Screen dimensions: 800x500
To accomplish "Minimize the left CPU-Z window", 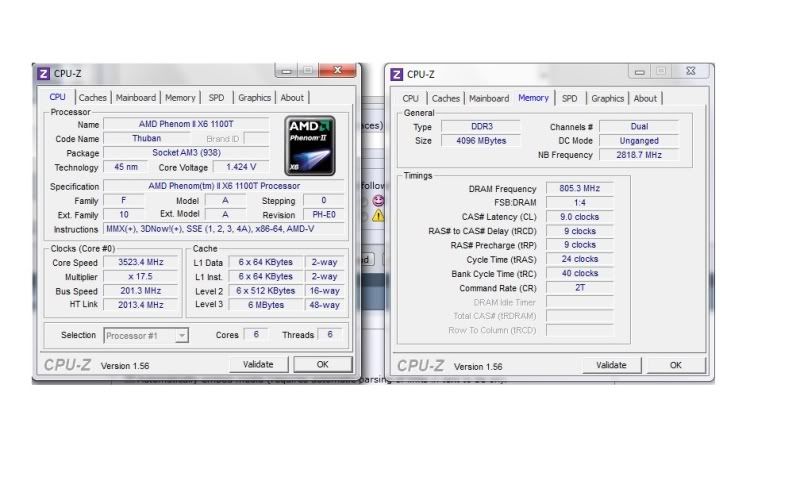I will point(286,71).
